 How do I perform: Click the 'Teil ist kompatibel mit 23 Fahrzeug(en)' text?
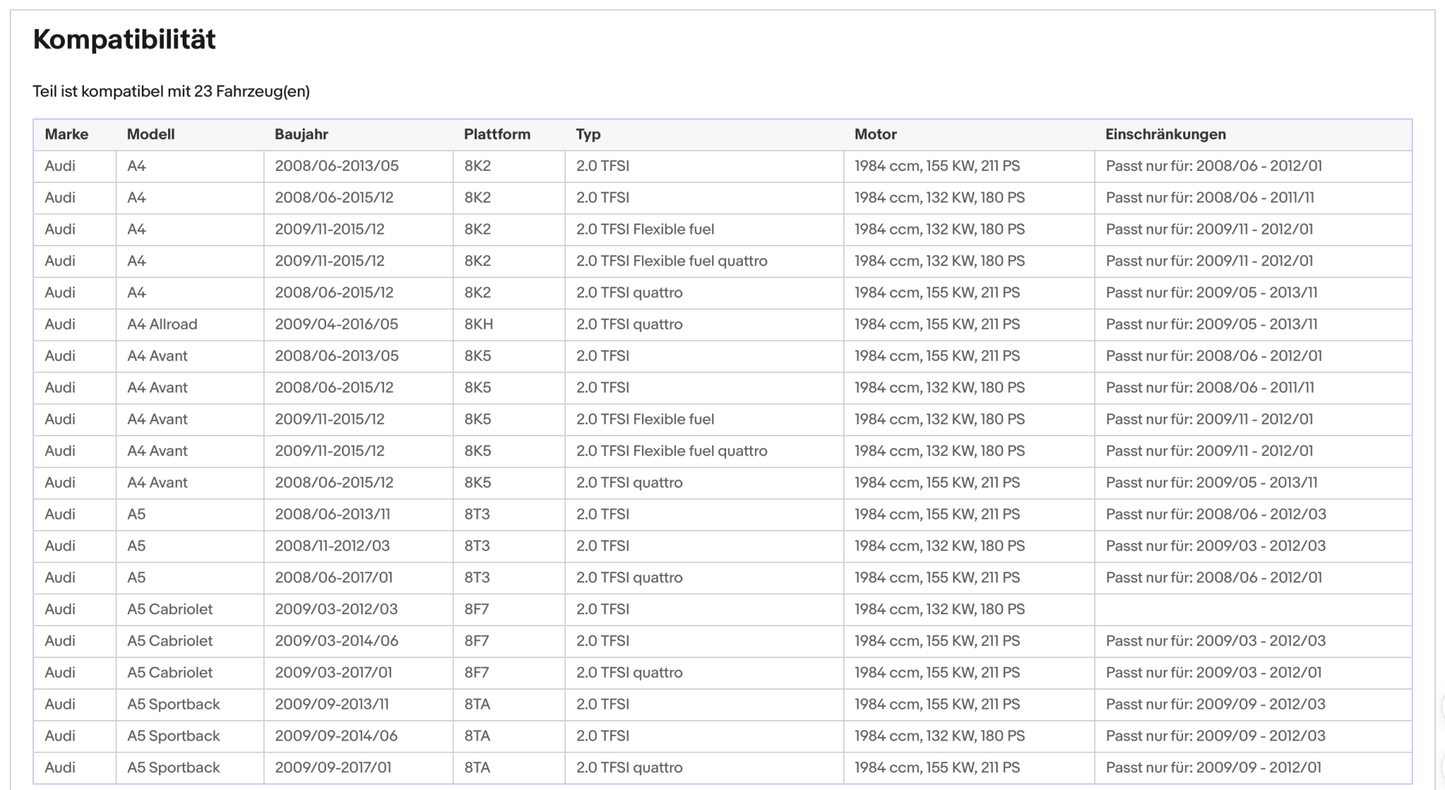click(171, 92)
